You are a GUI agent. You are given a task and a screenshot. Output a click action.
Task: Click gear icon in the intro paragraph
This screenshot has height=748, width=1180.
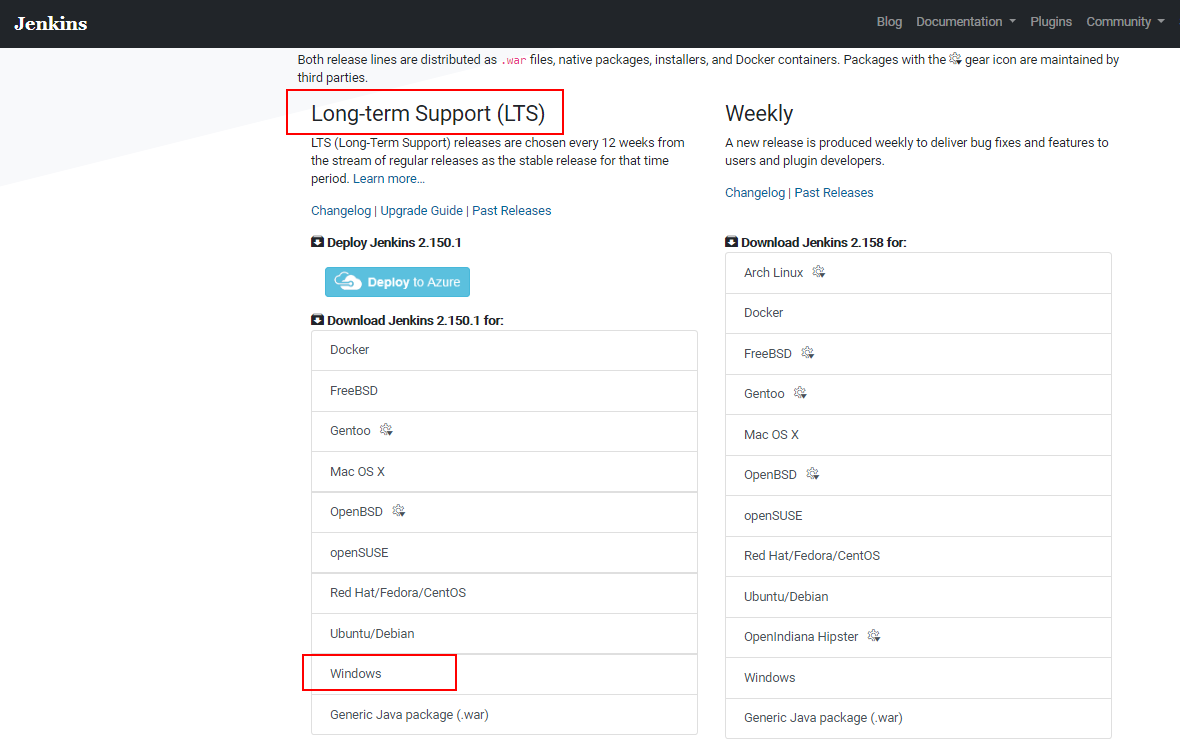click(955, 59)
